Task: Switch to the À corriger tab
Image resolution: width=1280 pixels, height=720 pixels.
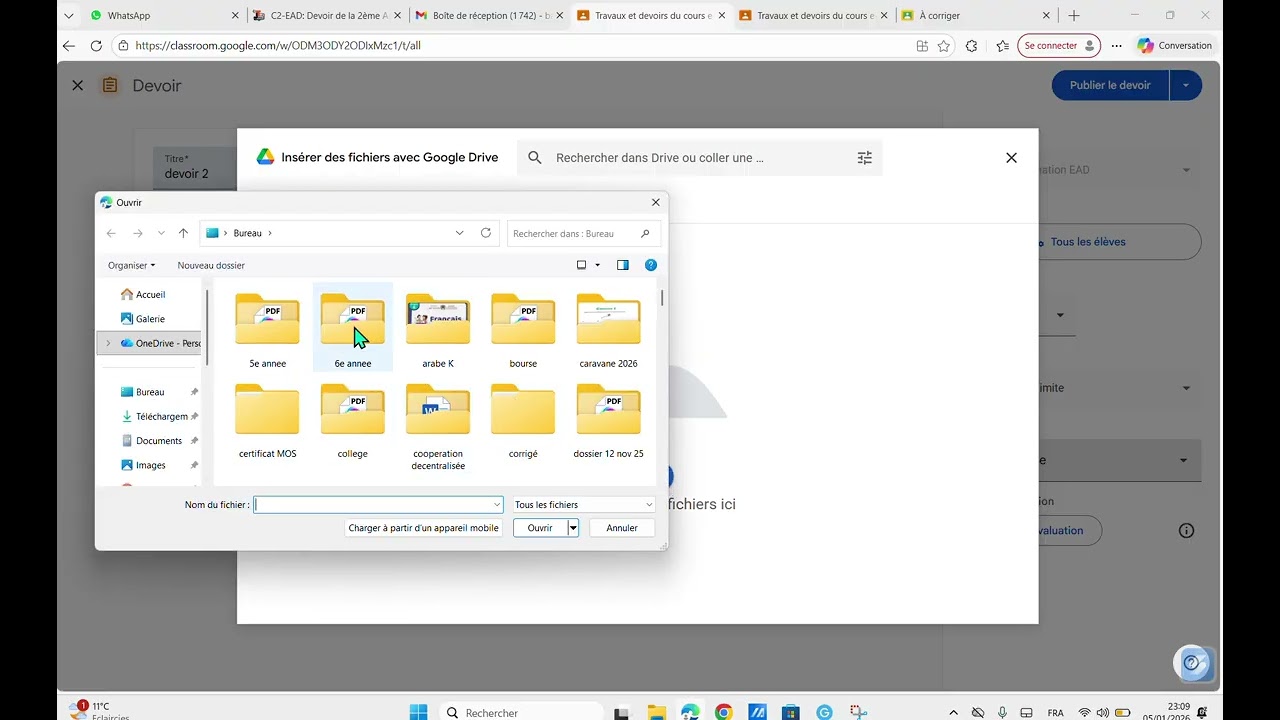Action: coord(976,15)
